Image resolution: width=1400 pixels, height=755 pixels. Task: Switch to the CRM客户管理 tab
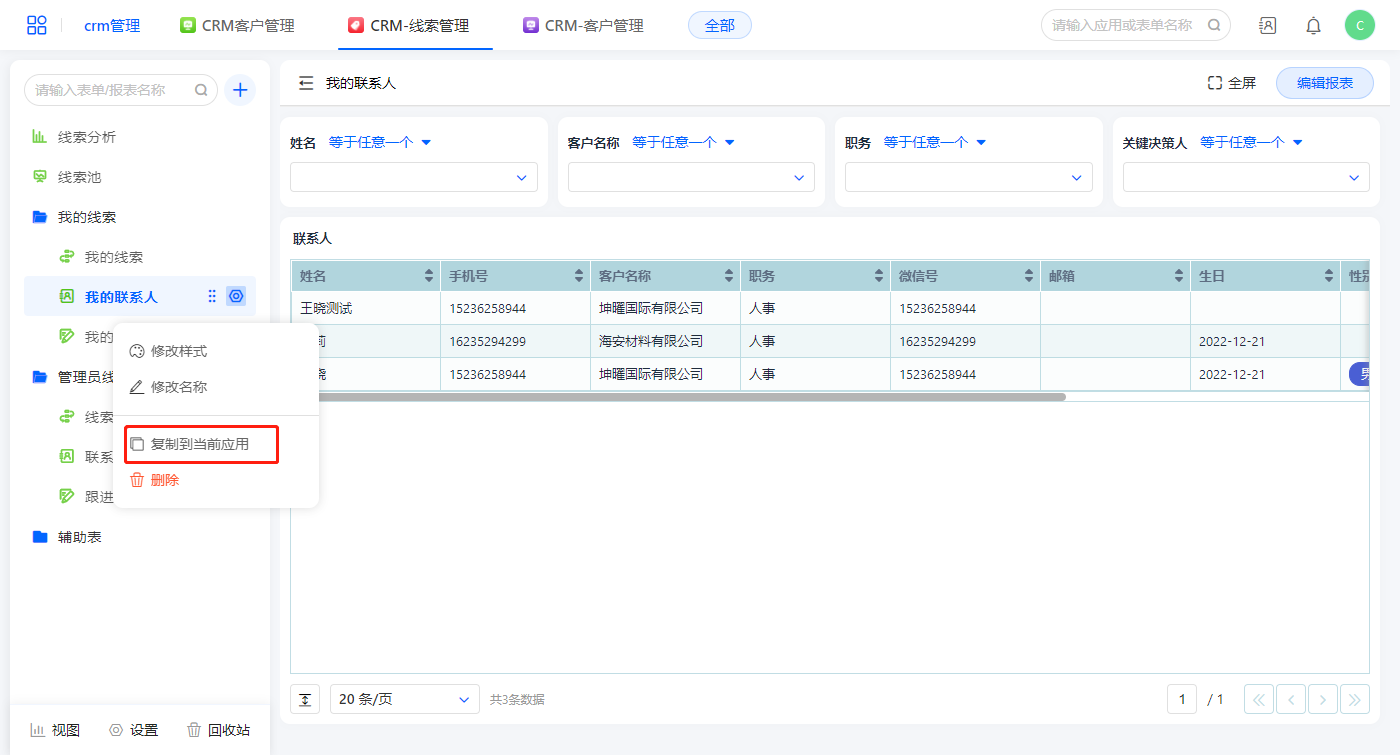click(238, 26)
